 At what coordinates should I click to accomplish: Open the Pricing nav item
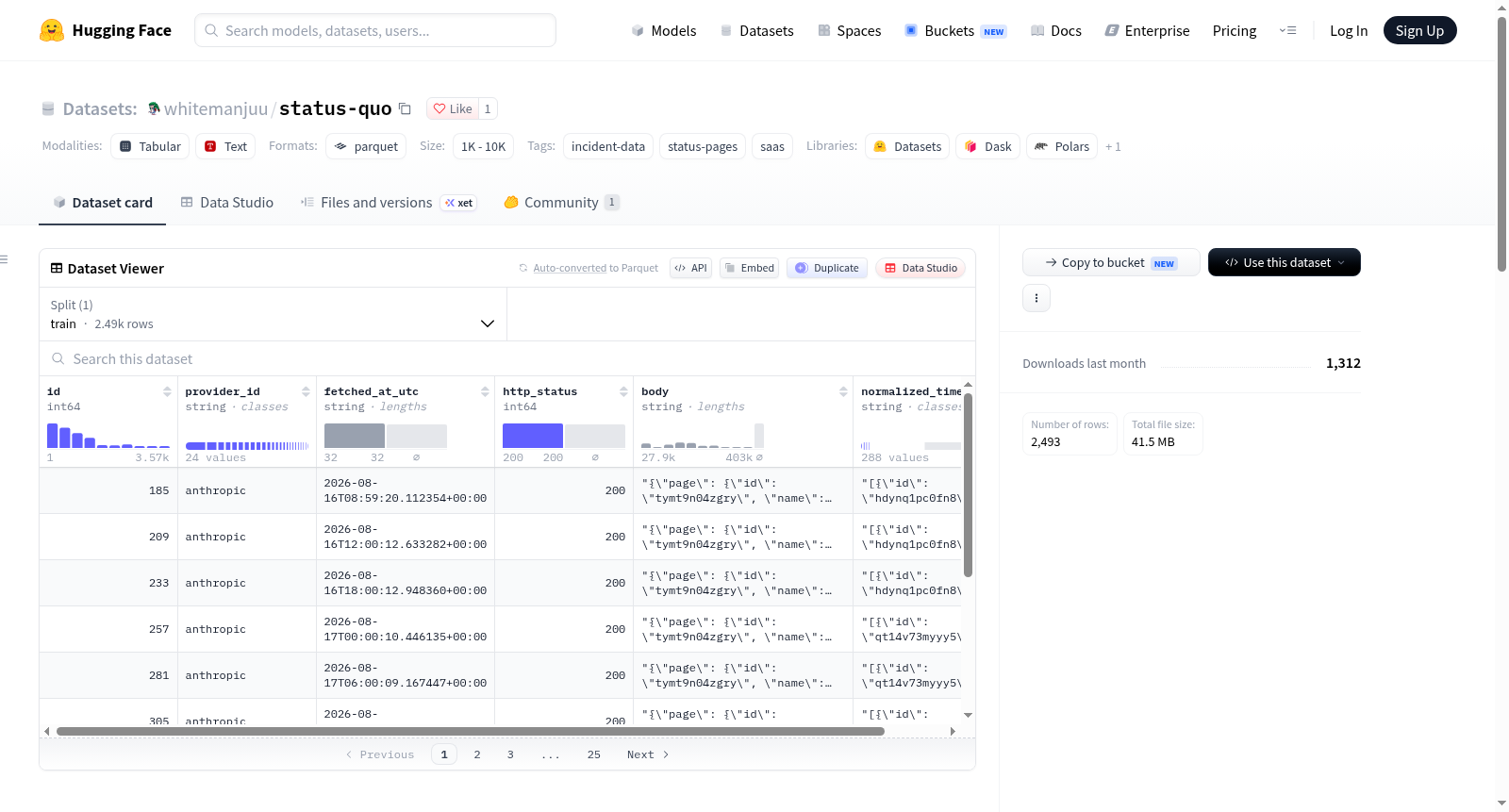1235,30
